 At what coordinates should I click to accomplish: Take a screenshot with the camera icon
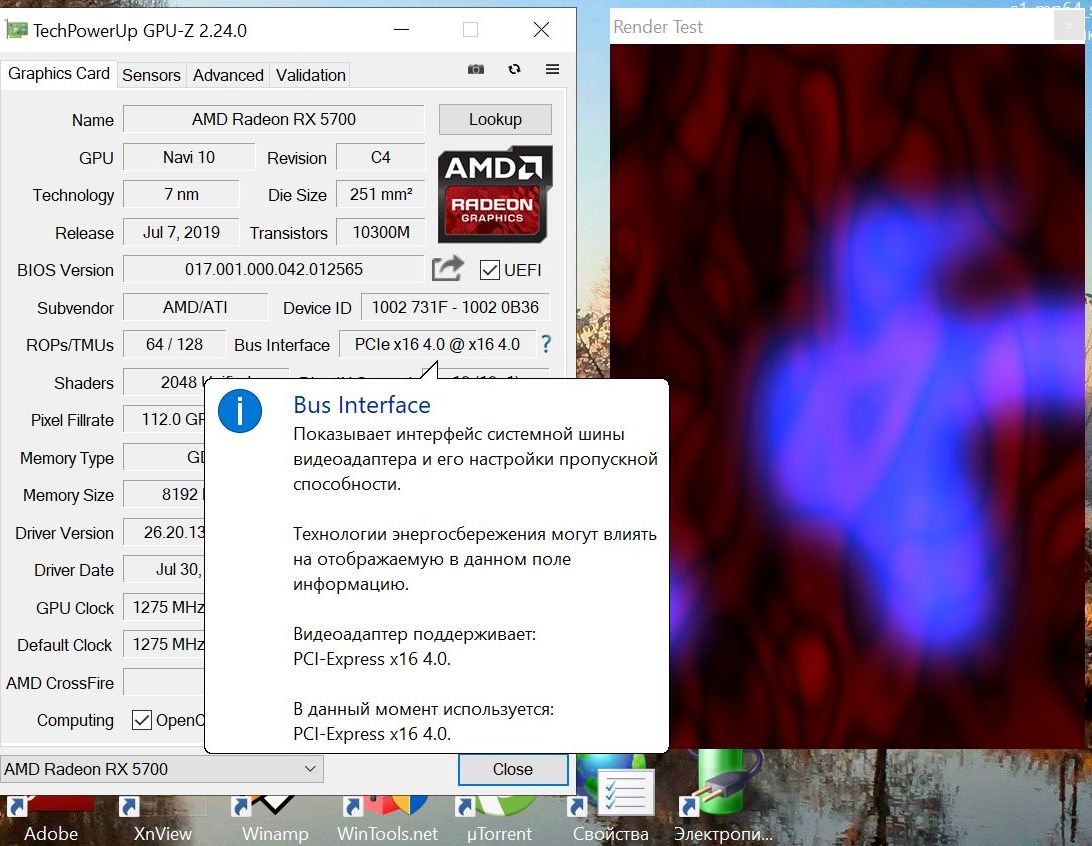(476, 69)
